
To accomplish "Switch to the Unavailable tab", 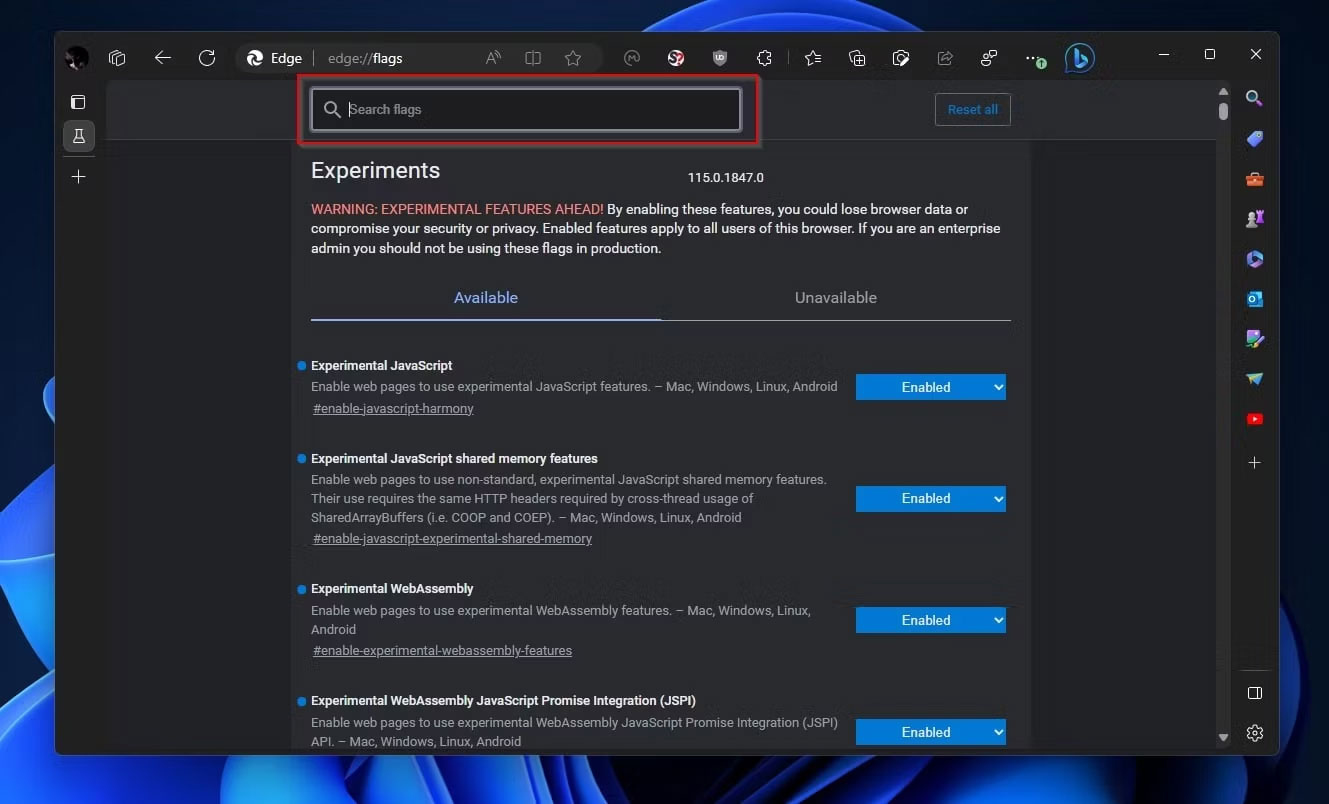I will [x=836, y=298].
